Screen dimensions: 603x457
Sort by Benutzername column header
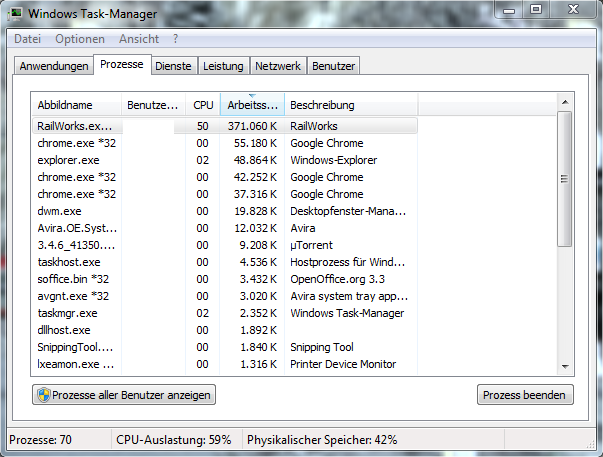tap(153, 105)
